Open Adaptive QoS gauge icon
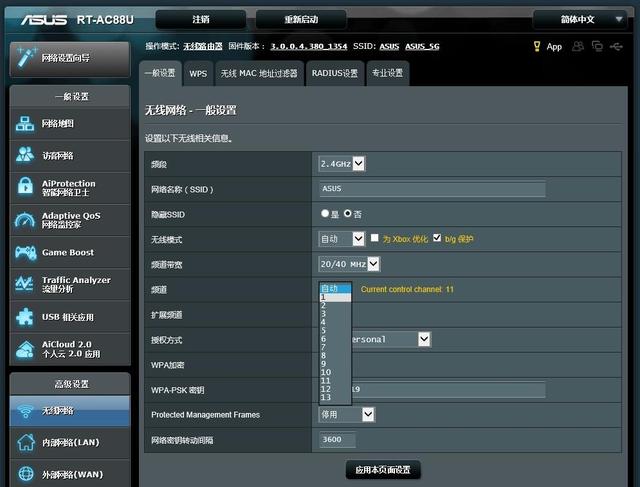Viewport: 640px width, 487px height. coord(25,220)
